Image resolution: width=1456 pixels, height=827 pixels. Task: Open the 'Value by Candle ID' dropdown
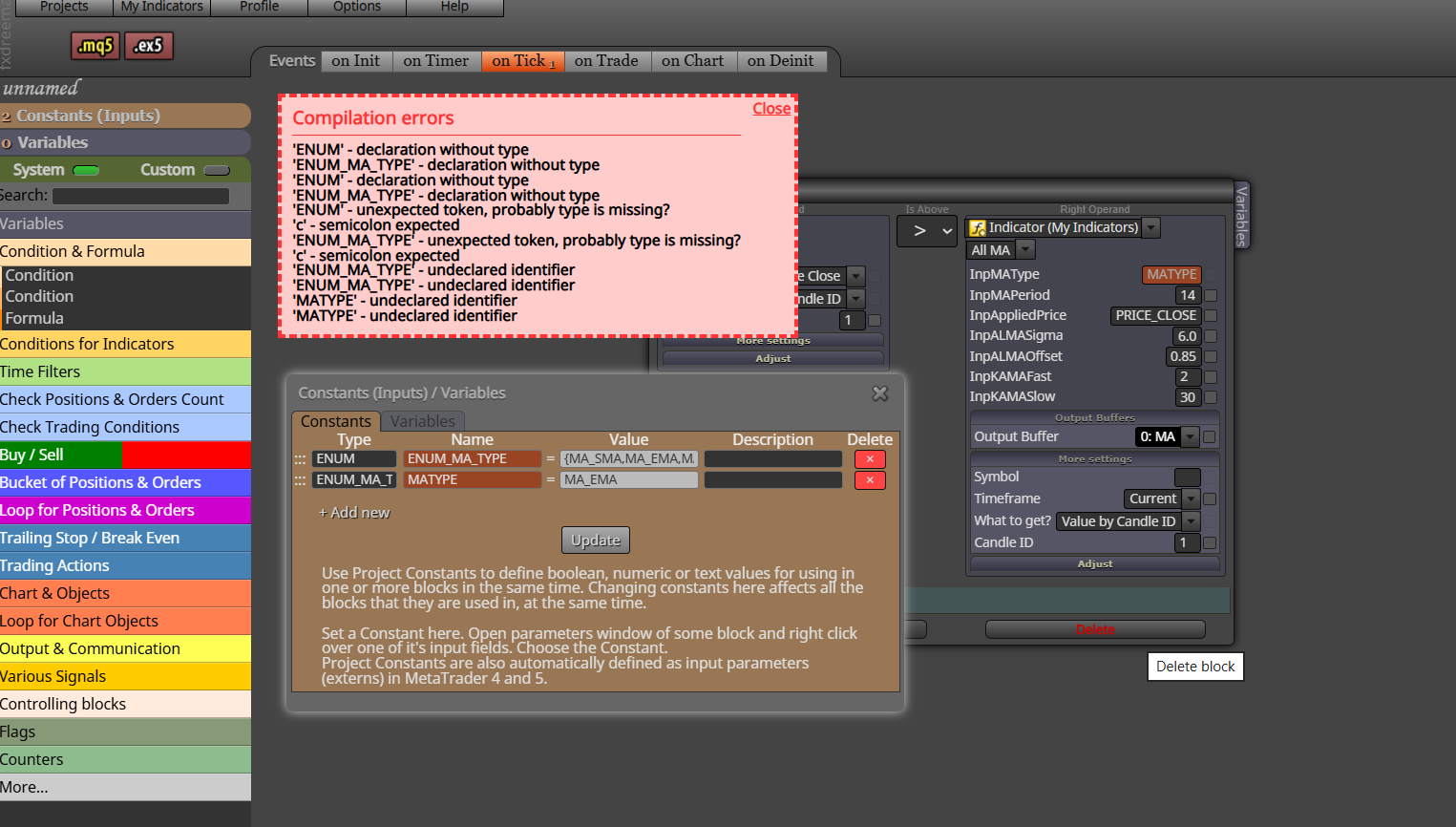[x=1191, y=521]
